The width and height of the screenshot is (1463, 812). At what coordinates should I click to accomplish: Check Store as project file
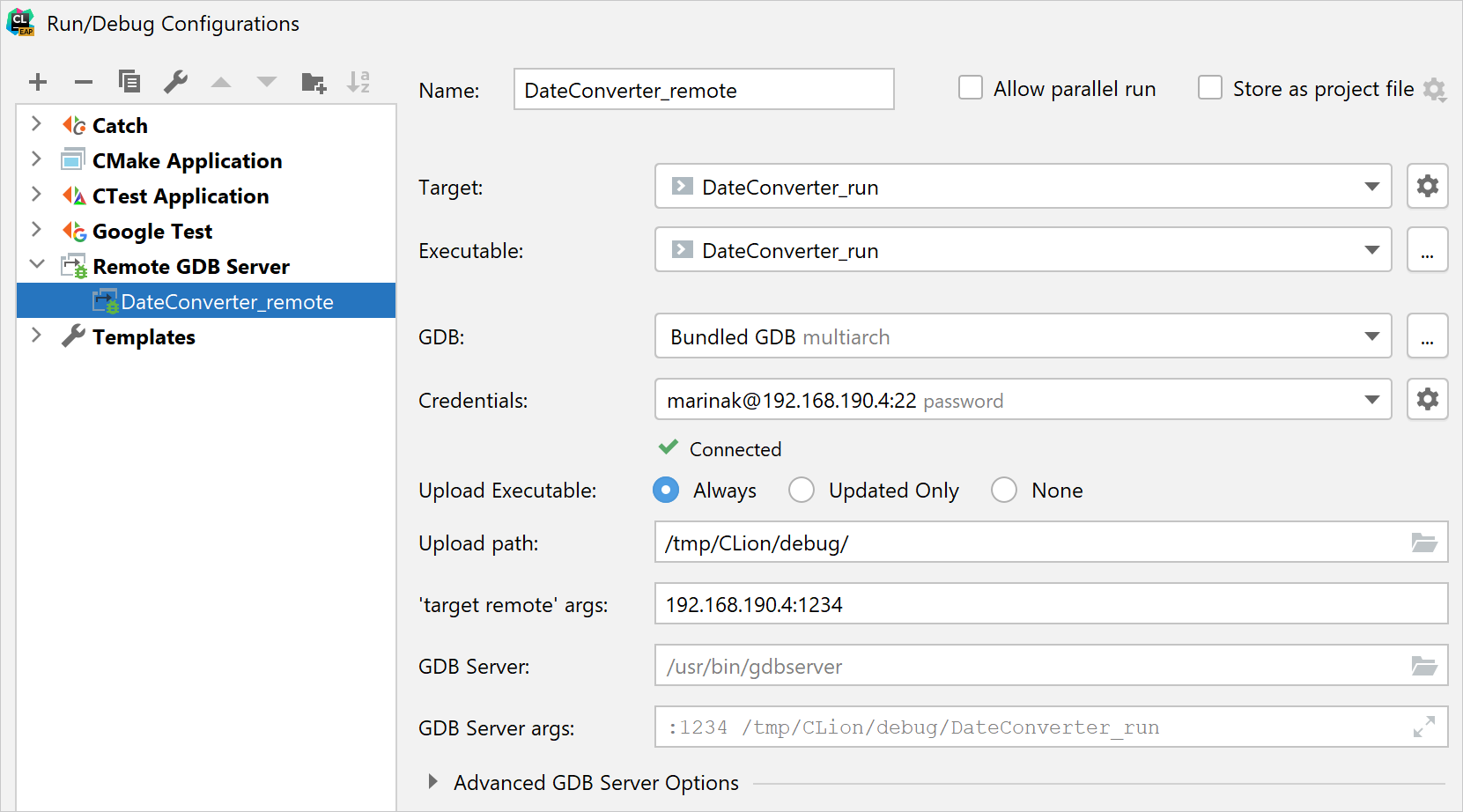[x=1210, y=87]
